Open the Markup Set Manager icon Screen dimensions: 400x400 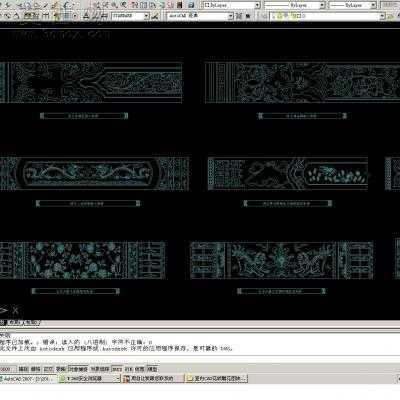point(170,5)
